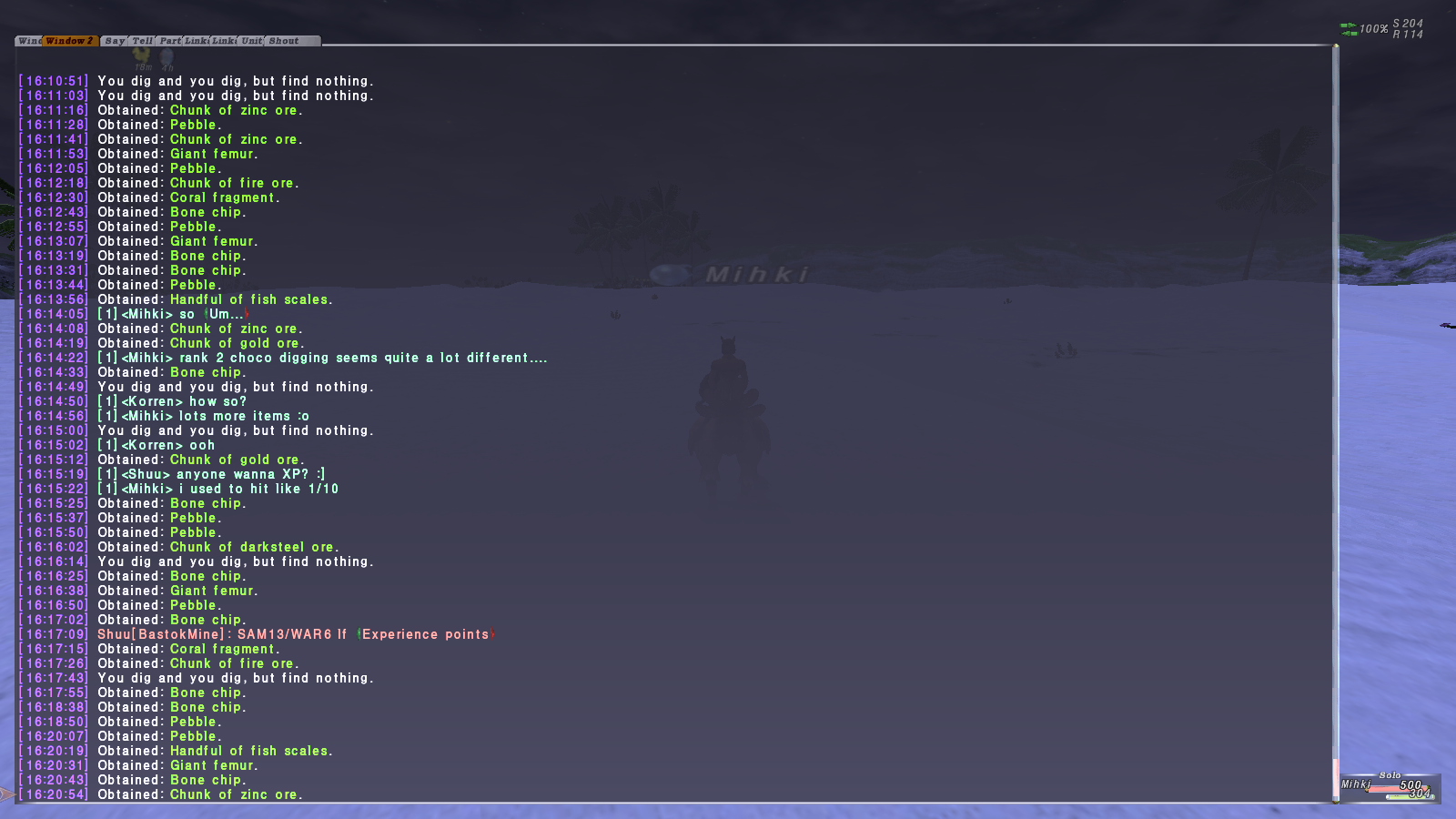
Task: Click the 16:11:28 Pebble line
Action: tap(120, 125)
